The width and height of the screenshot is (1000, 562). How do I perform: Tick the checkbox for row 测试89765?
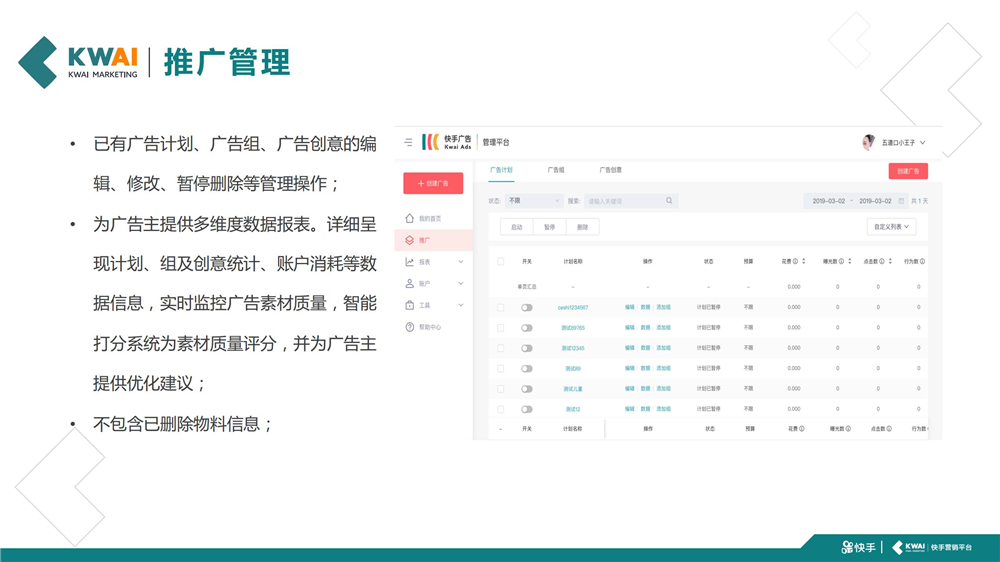click(501, 328)
